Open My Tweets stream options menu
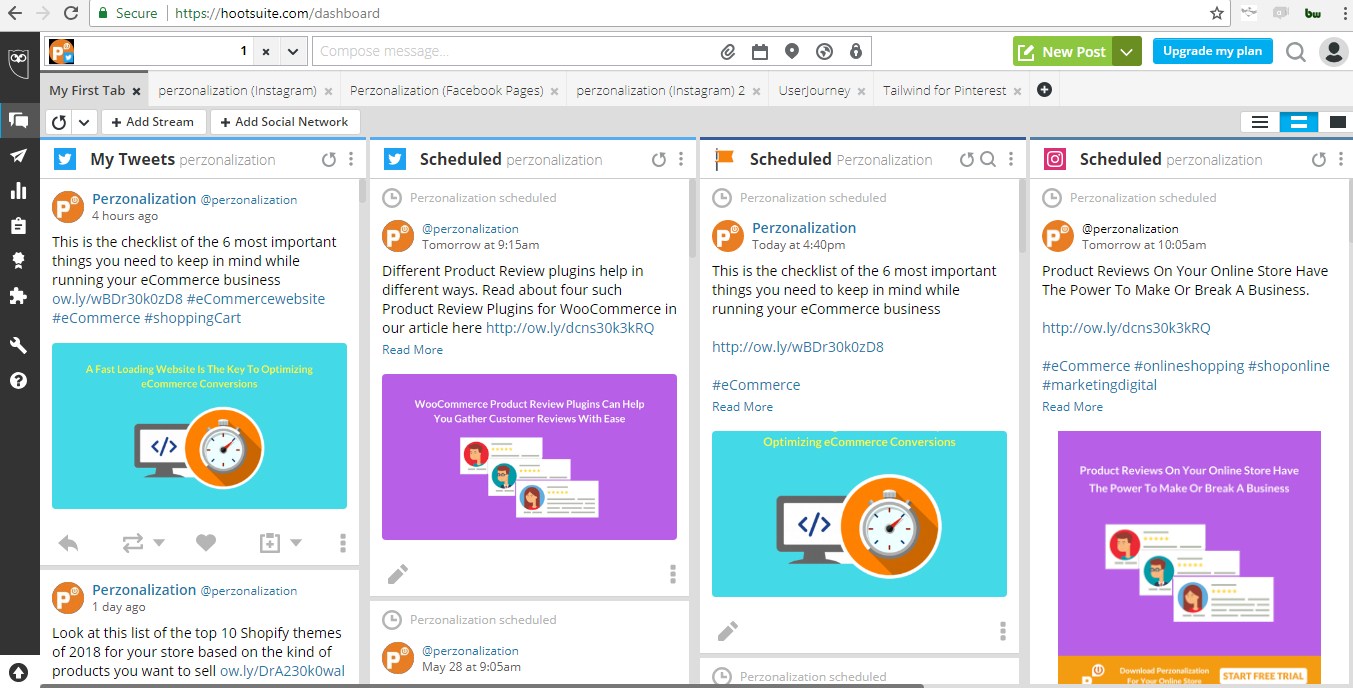This screenshot has width=1353, height=688. (x=351, y=159)
